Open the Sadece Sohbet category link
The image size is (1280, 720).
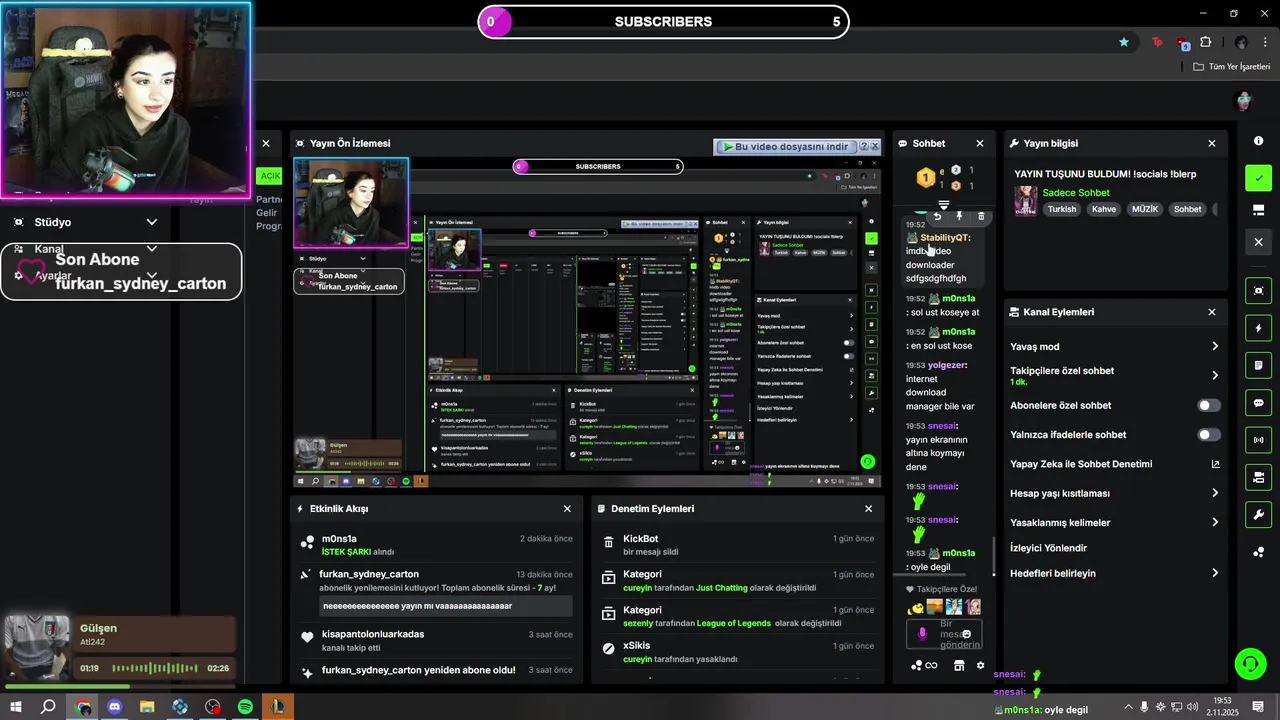pos(1076,193)
